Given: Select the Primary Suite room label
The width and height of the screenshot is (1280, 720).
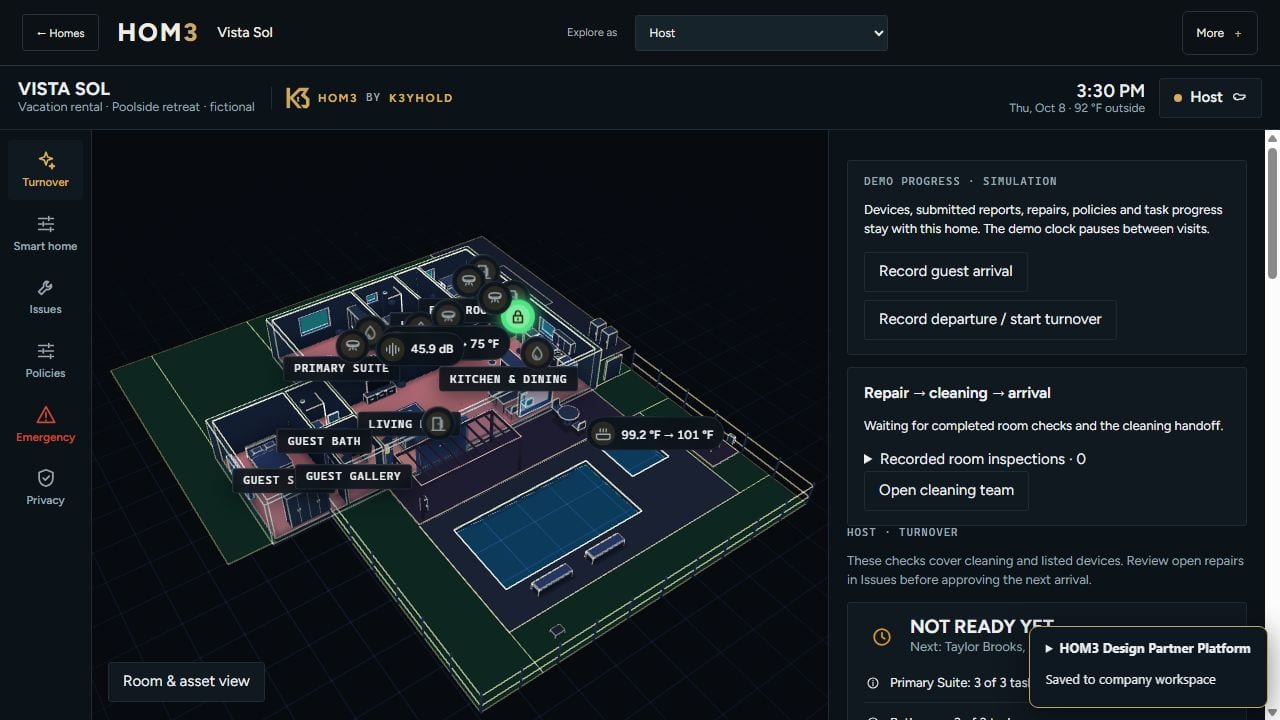Looking at the screenshot, I should (341, 368).
